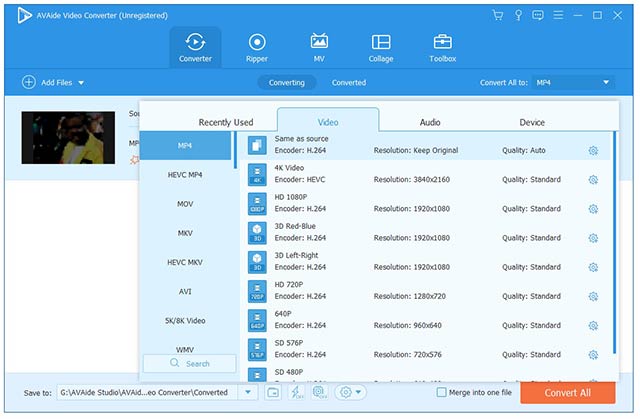The height and width of the screenshot is (419, 640).
Task: Toggle the lightning acceleration icon
Action: [296, 392]
